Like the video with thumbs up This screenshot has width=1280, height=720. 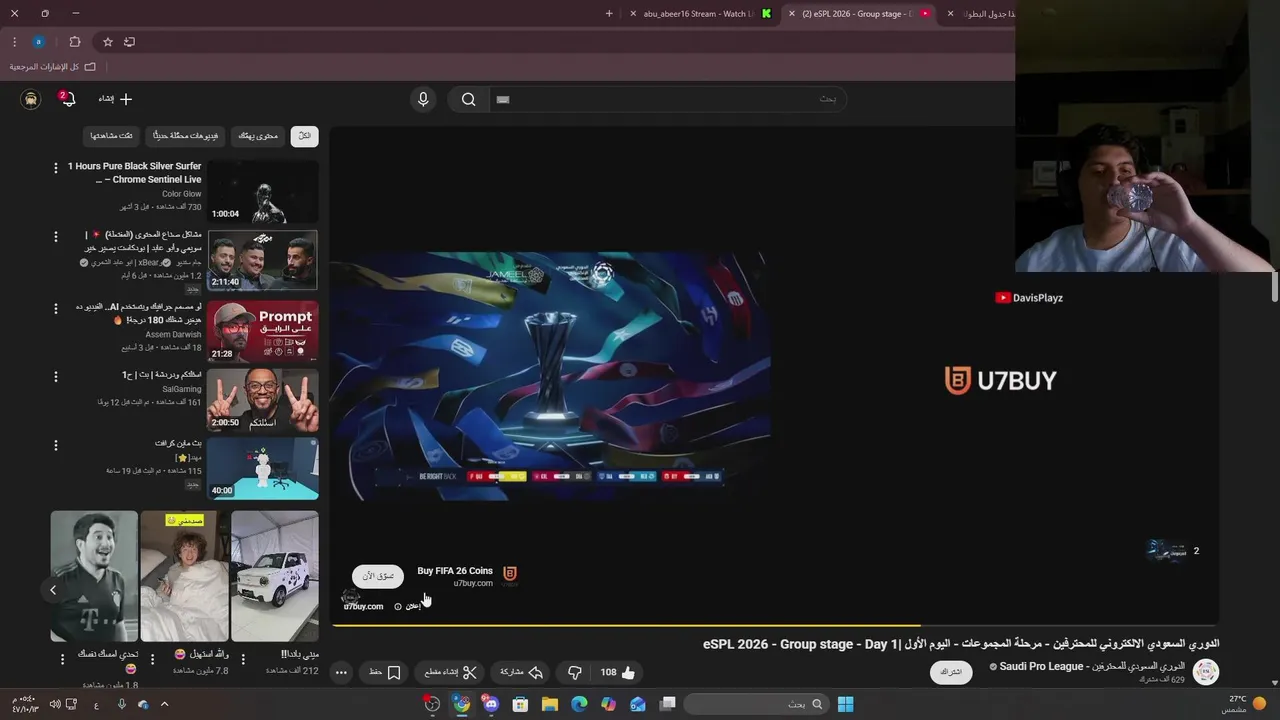click(x=617, y=673)
